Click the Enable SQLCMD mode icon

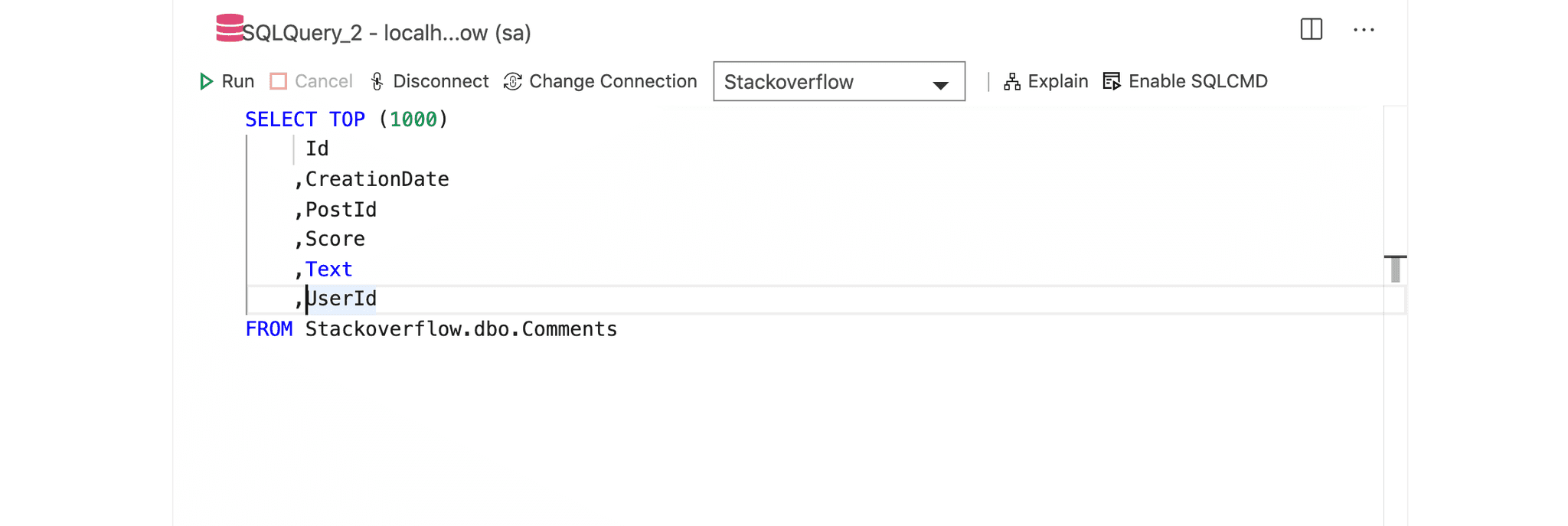tap(1111, 80)
